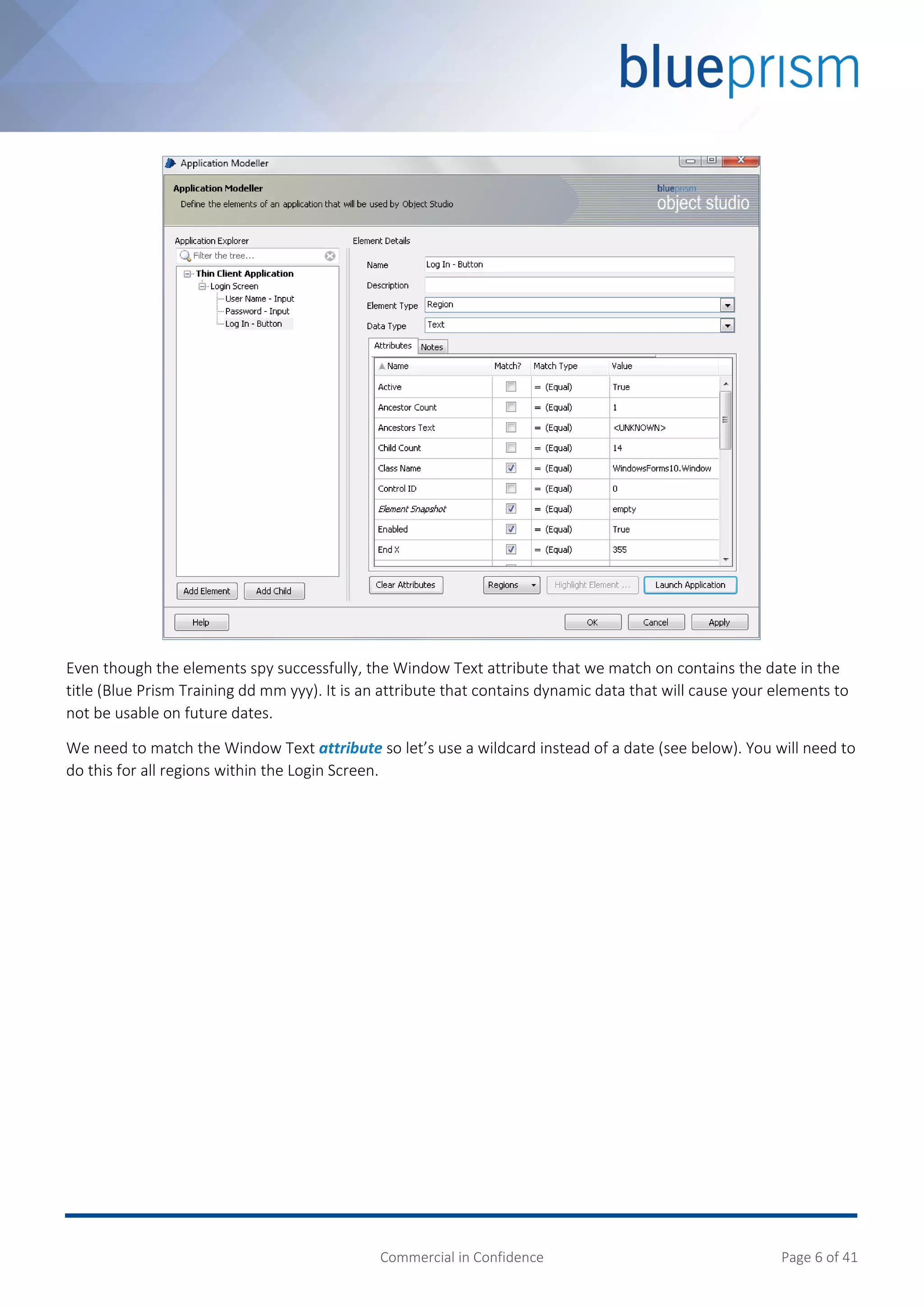Click the Filter the tree search field

pyautogui.click(x=258, y=256)
